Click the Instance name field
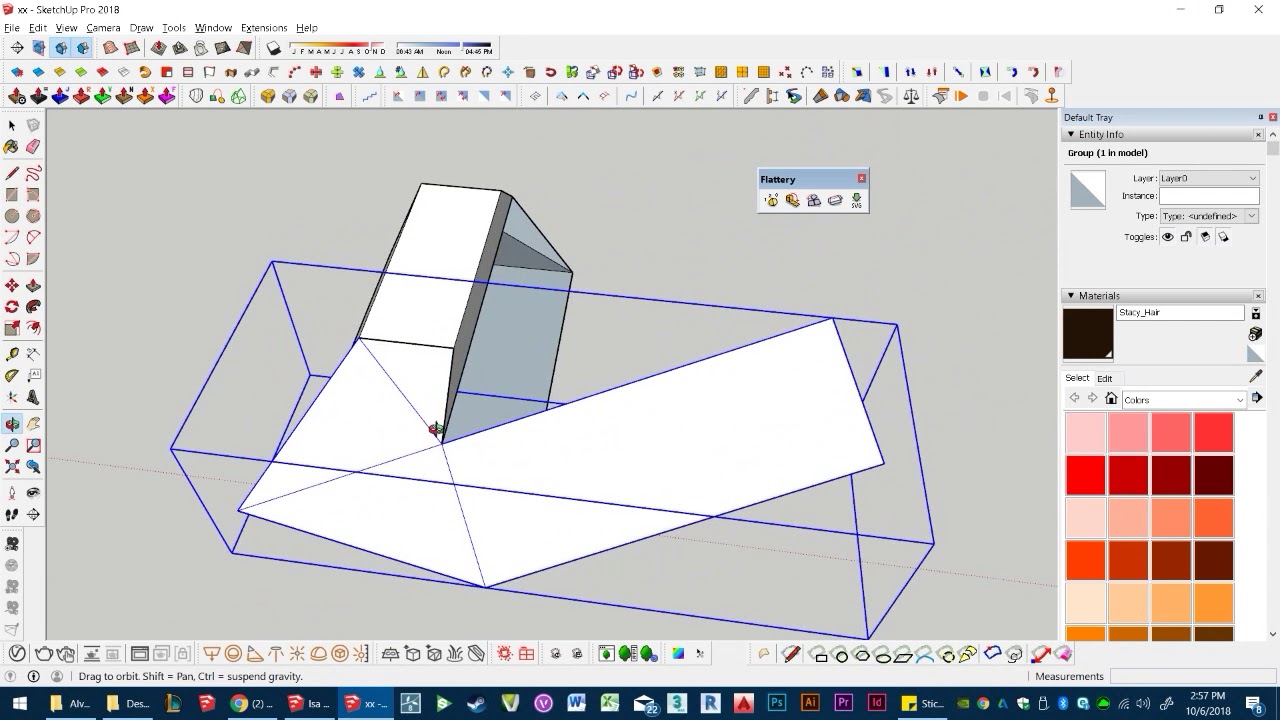The height and width of the screenshot is (720, 1280). tap(1208, 196)
